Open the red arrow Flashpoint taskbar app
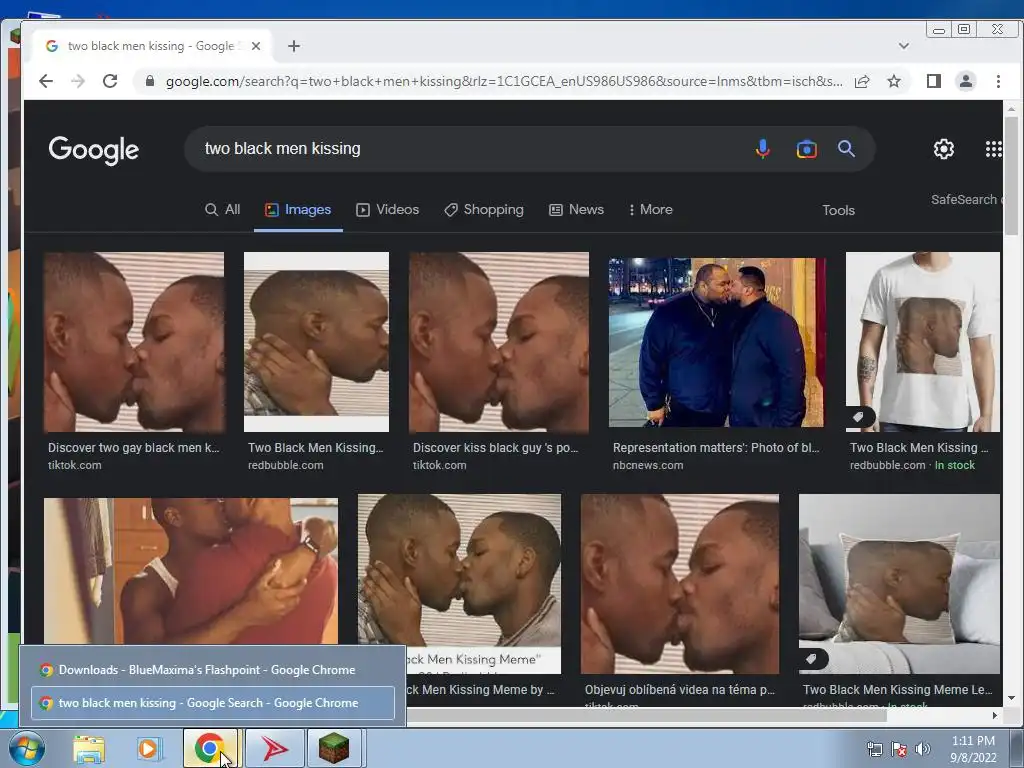The width and height of the screenshot is (1024, 768). point(274,748)
